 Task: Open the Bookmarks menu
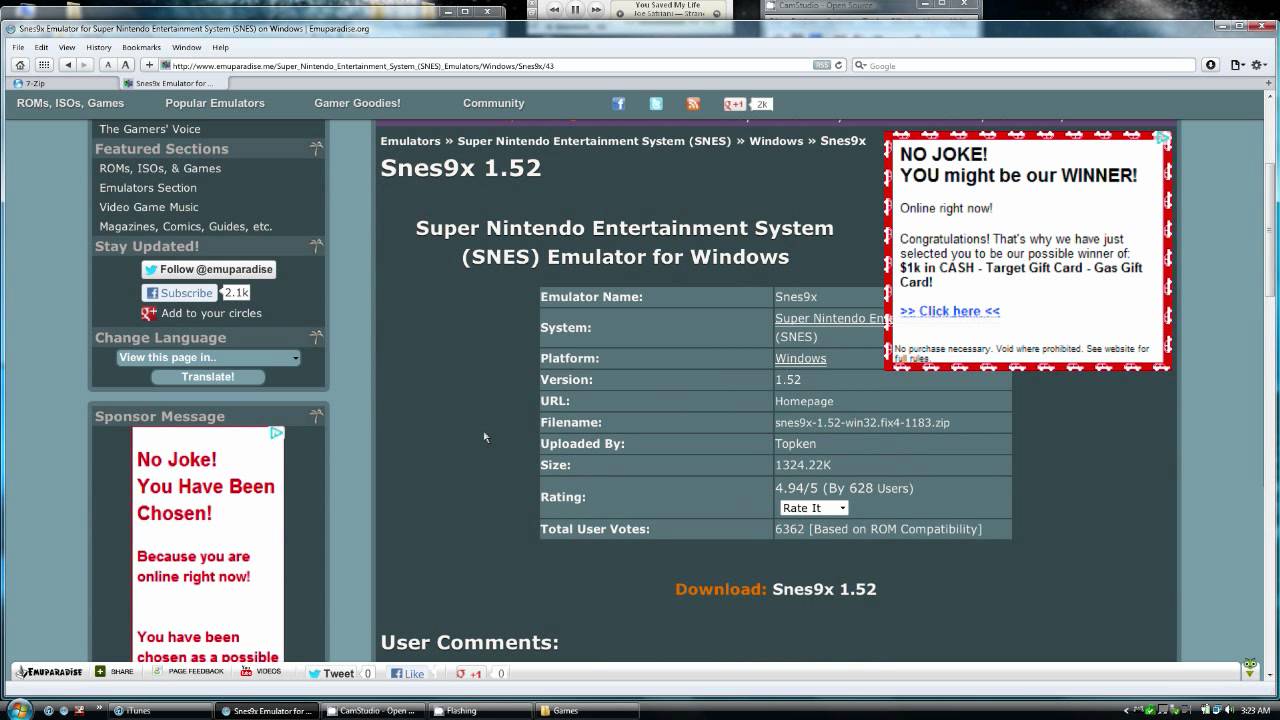pos(141,47)
